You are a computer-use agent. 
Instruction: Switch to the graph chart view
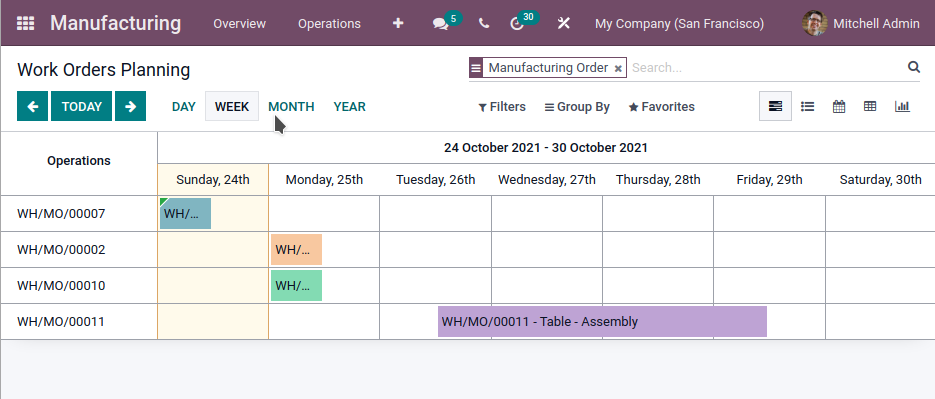click(x=902, y=106)
